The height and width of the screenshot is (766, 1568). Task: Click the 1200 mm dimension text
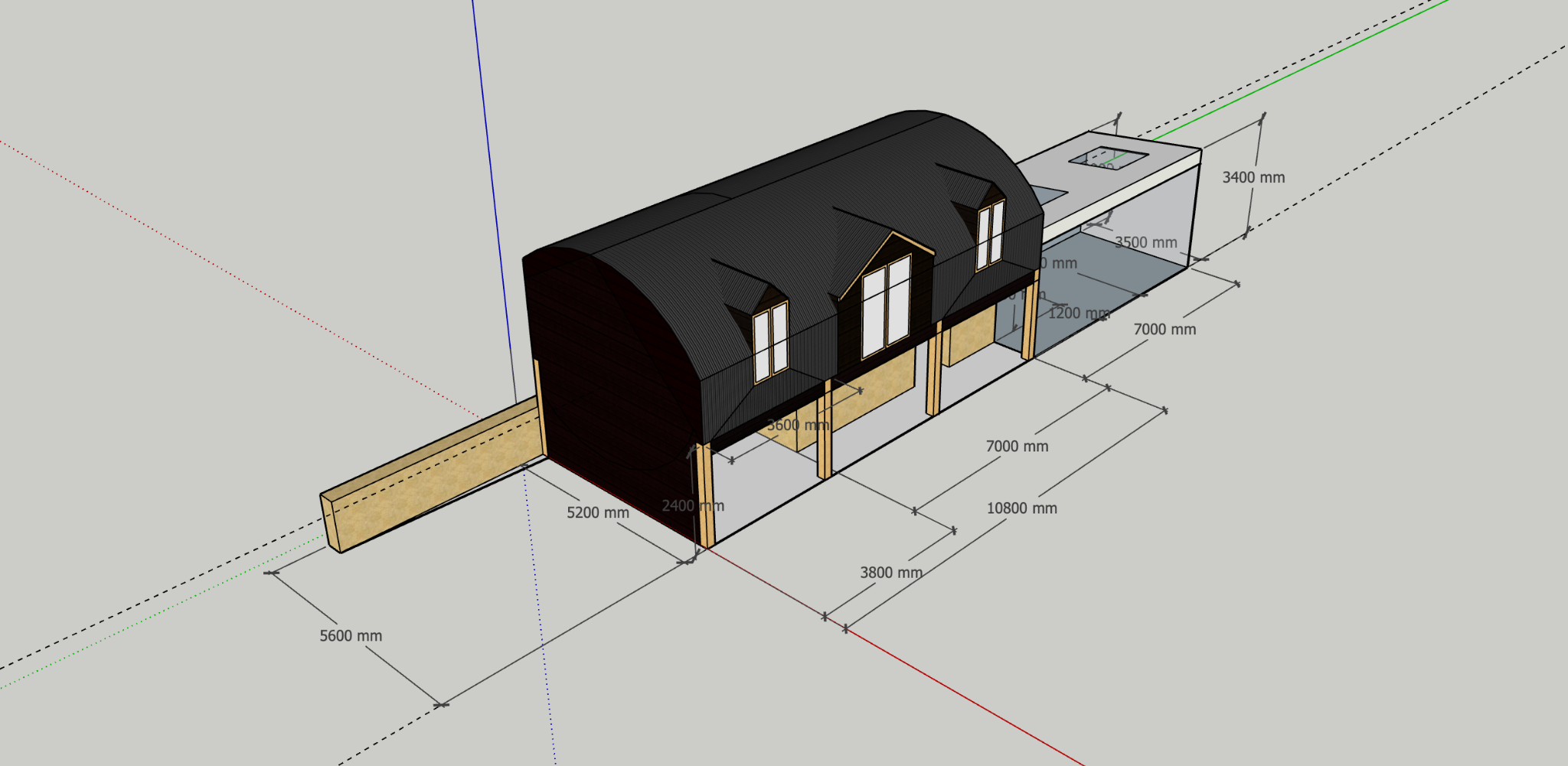1078,313
